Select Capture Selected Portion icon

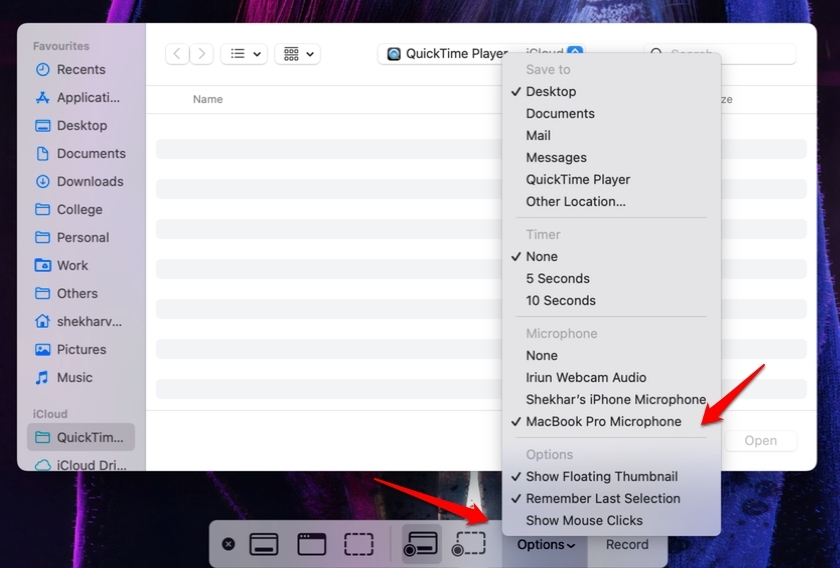[x=358, y=544]
